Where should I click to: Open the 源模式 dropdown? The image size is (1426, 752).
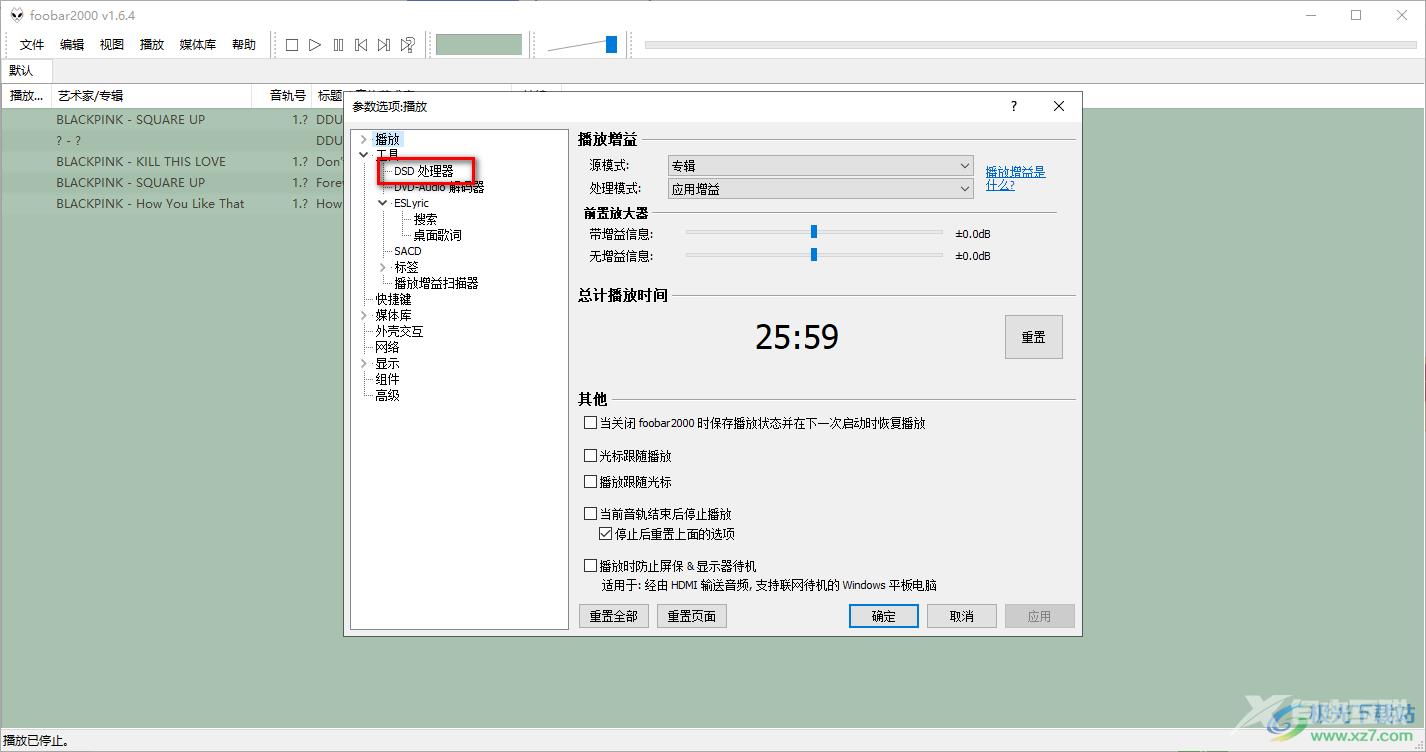[x=821, y=165]
